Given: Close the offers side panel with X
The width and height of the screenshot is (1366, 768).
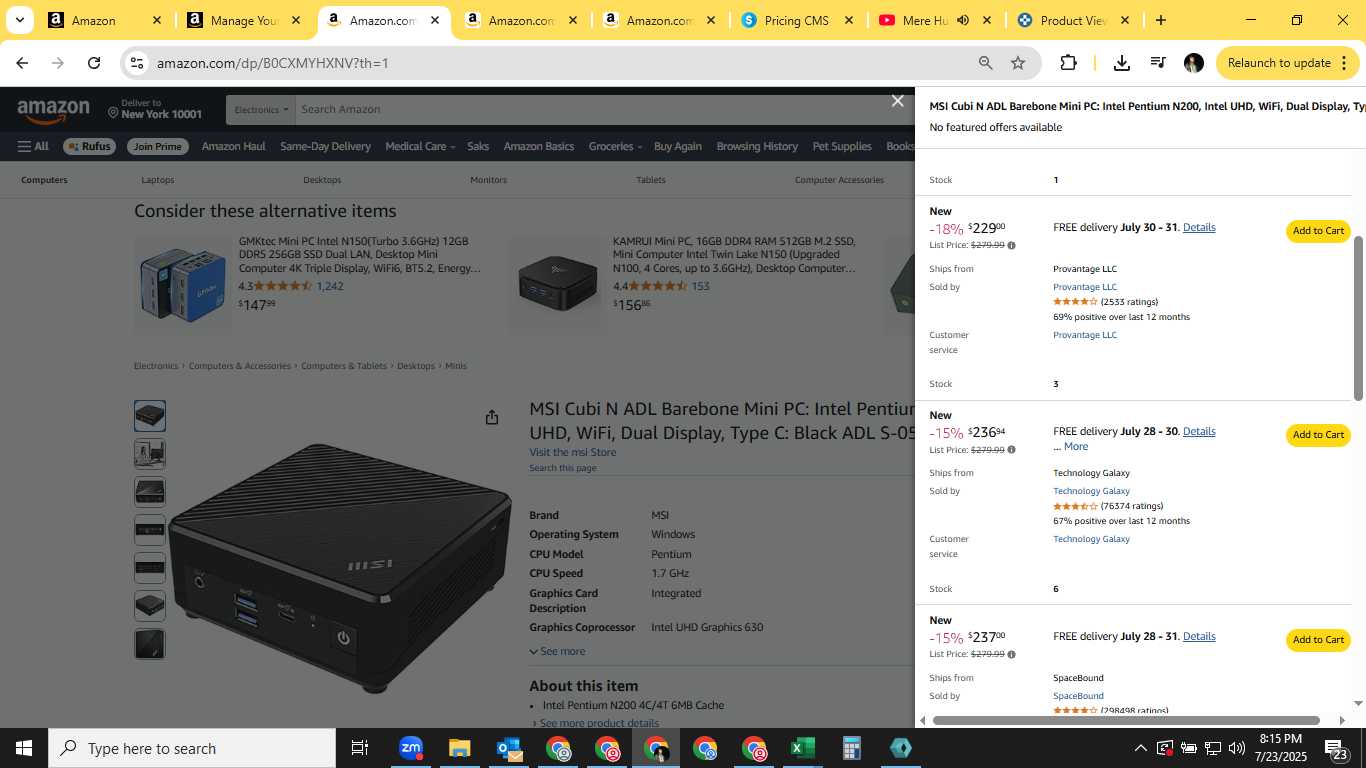Looking at the screenshot, I should click(897, 101).
